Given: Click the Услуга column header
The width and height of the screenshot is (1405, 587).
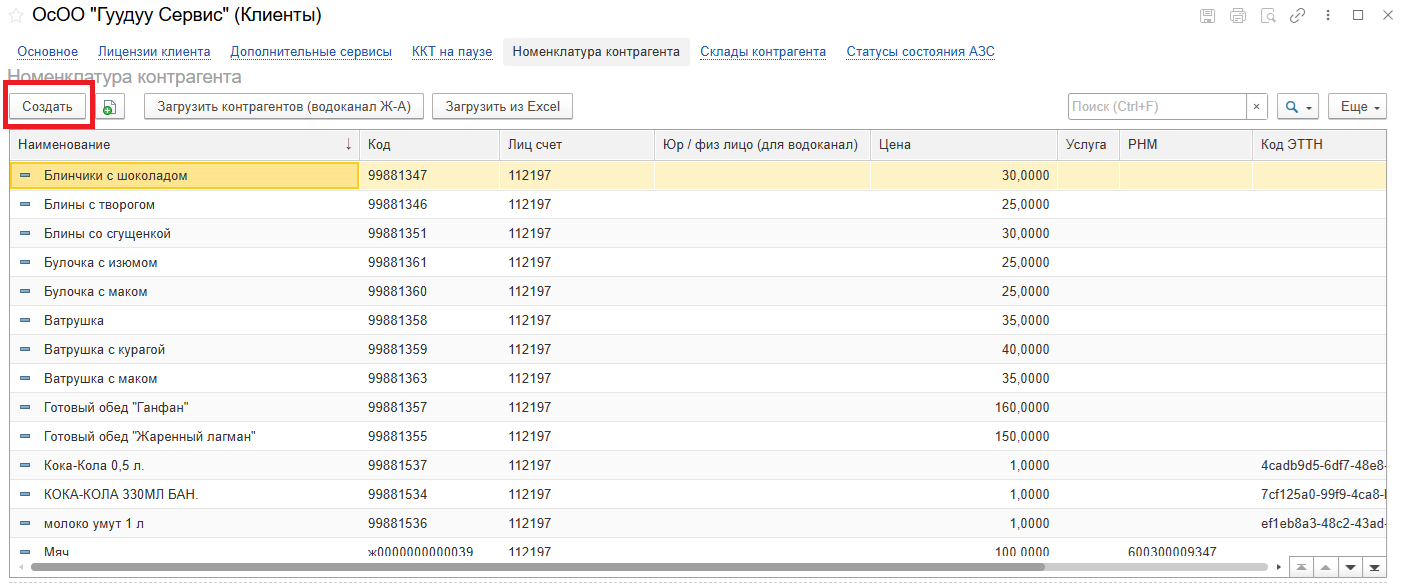Looking at the screenshot, I should click(1088, 145).
